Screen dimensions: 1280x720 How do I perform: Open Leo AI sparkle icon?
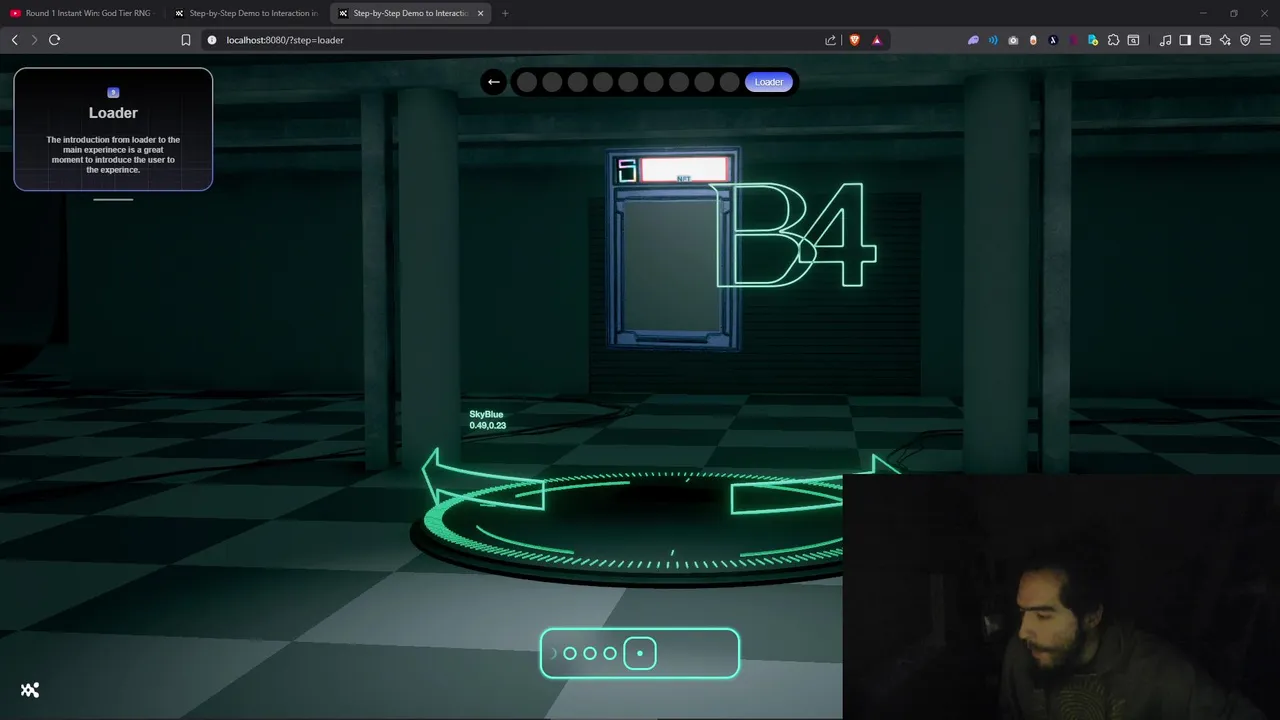(1225, 40)
